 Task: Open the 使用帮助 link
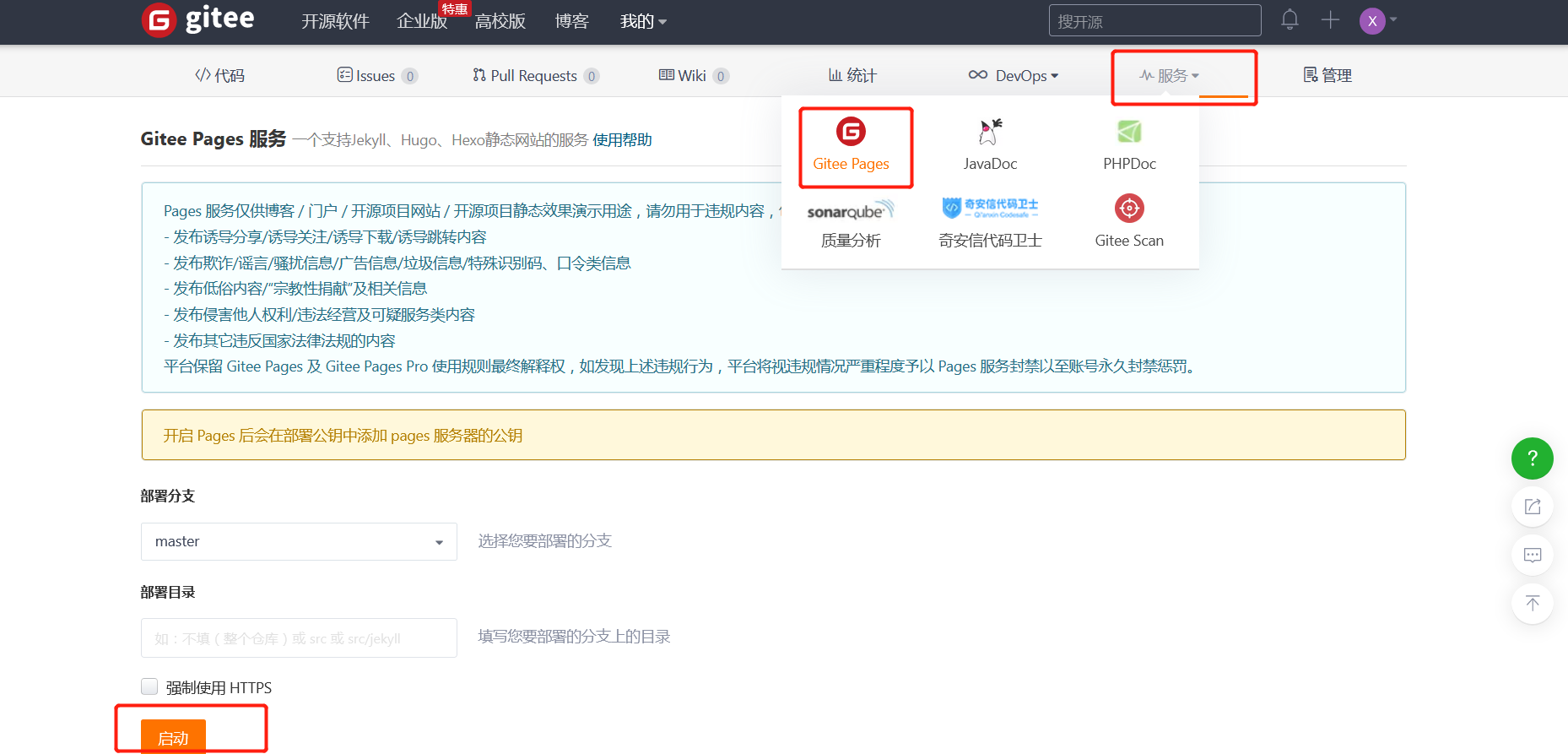622,140
